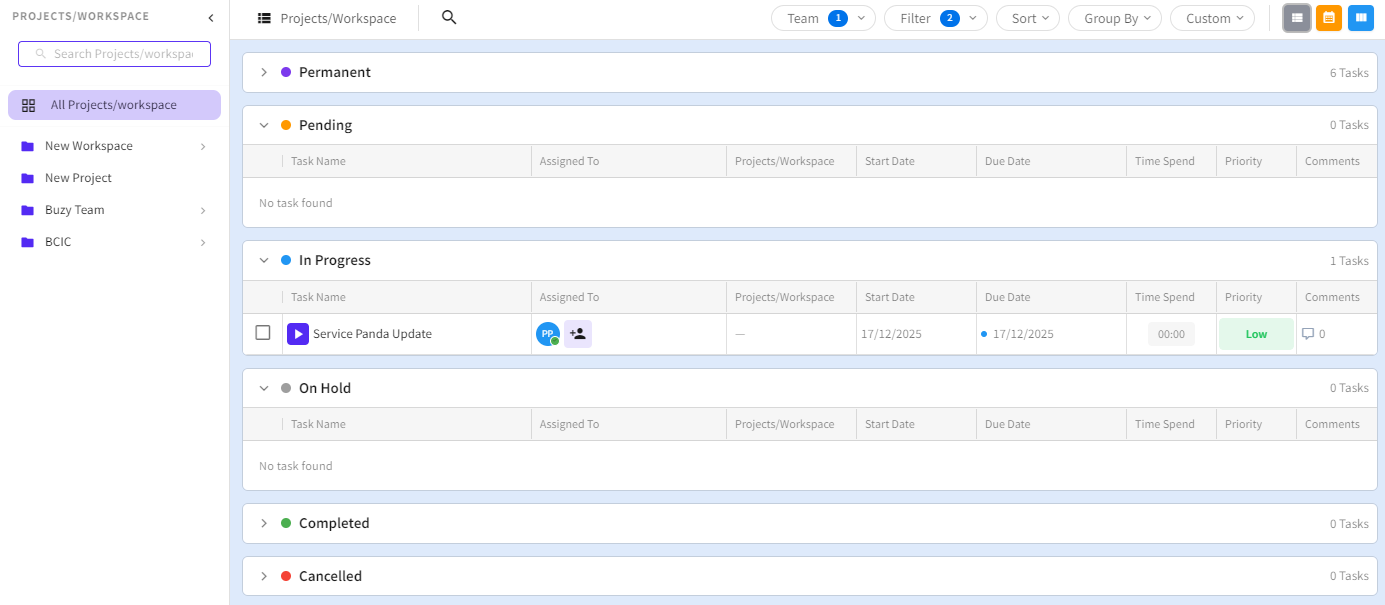Expand BCIC sidebar chevron
This screenshot has width=1385, height=605.
click(203, 242)
